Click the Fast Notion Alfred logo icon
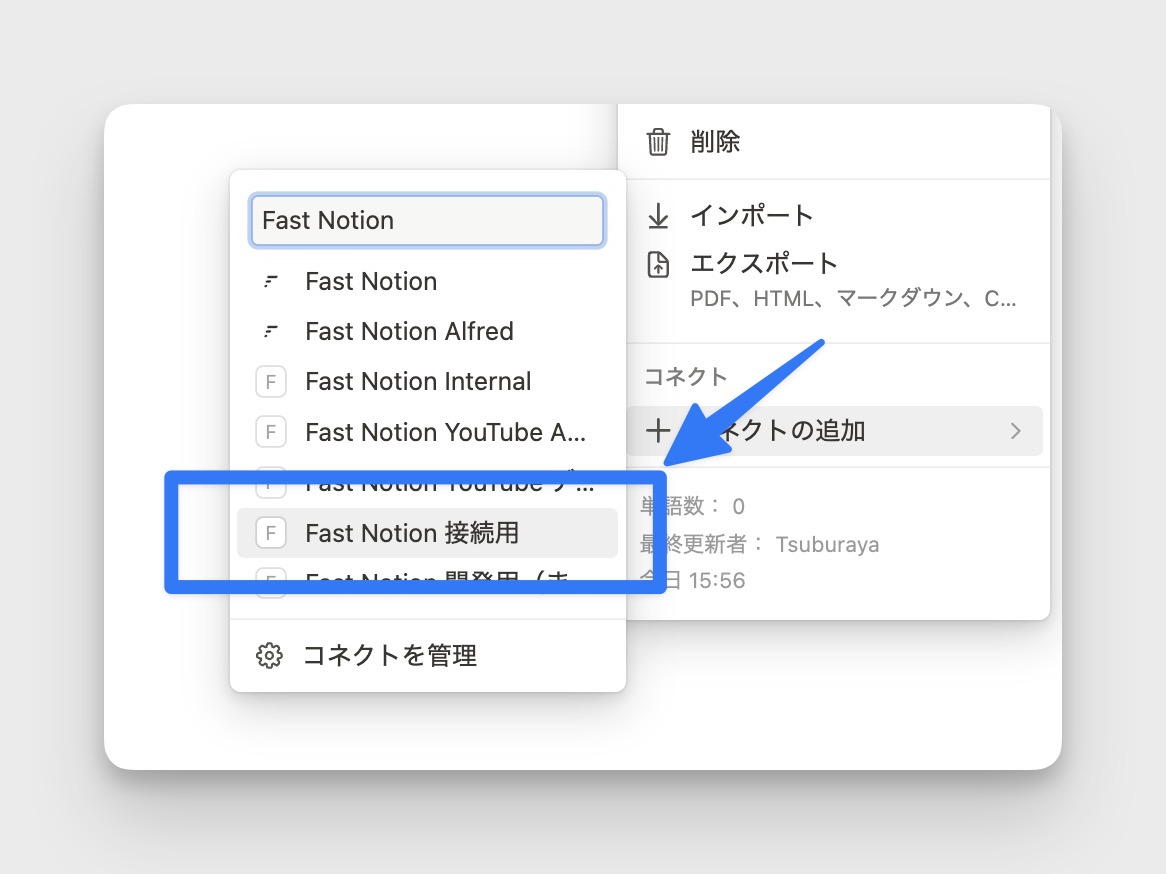 coord(271,332)
